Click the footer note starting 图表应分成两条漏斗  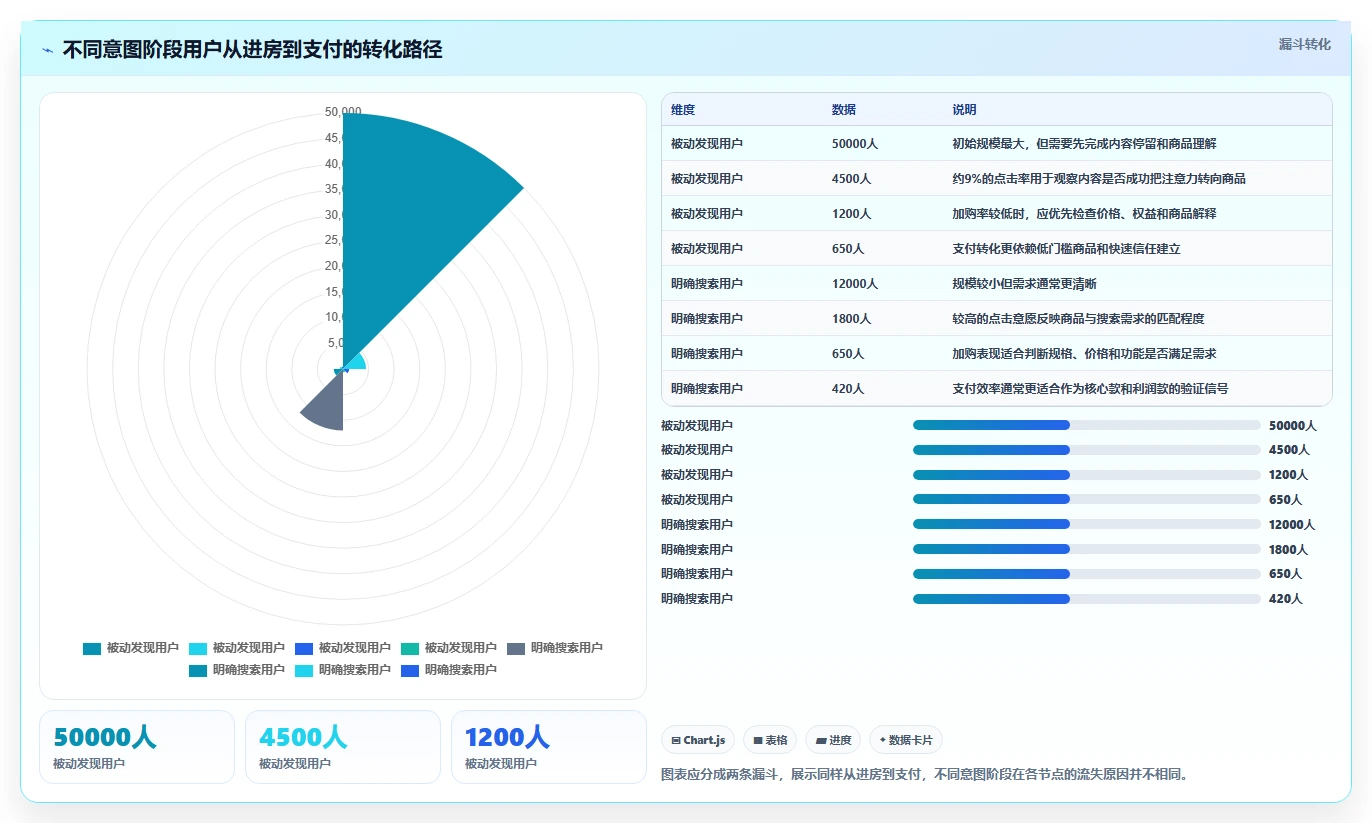pyautogui.click(x=925, y=774)
